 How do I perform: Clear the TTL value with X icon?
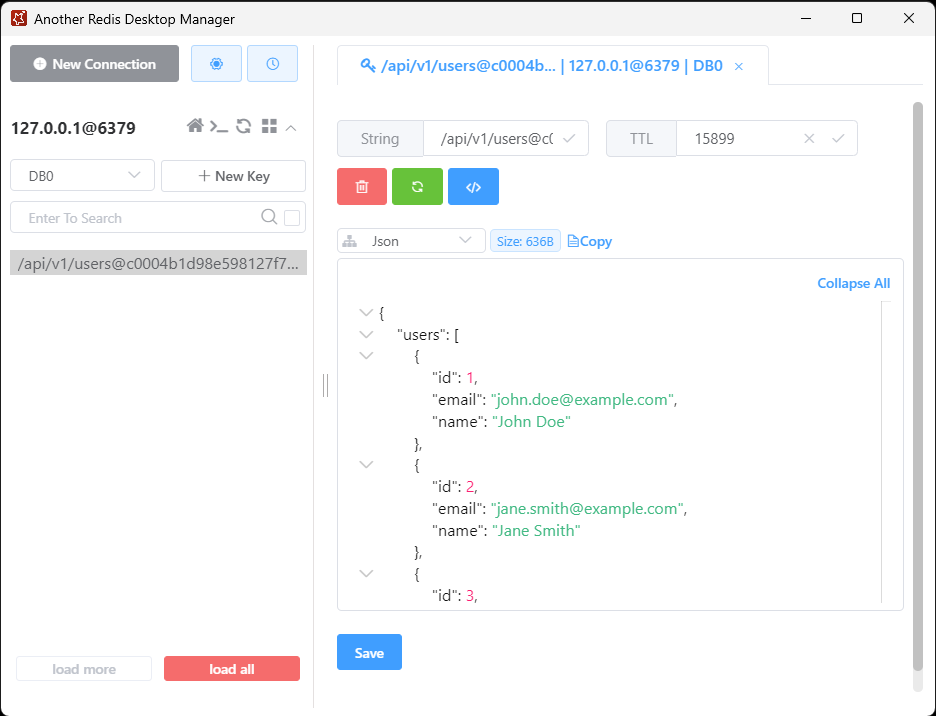tap(809, 139)
